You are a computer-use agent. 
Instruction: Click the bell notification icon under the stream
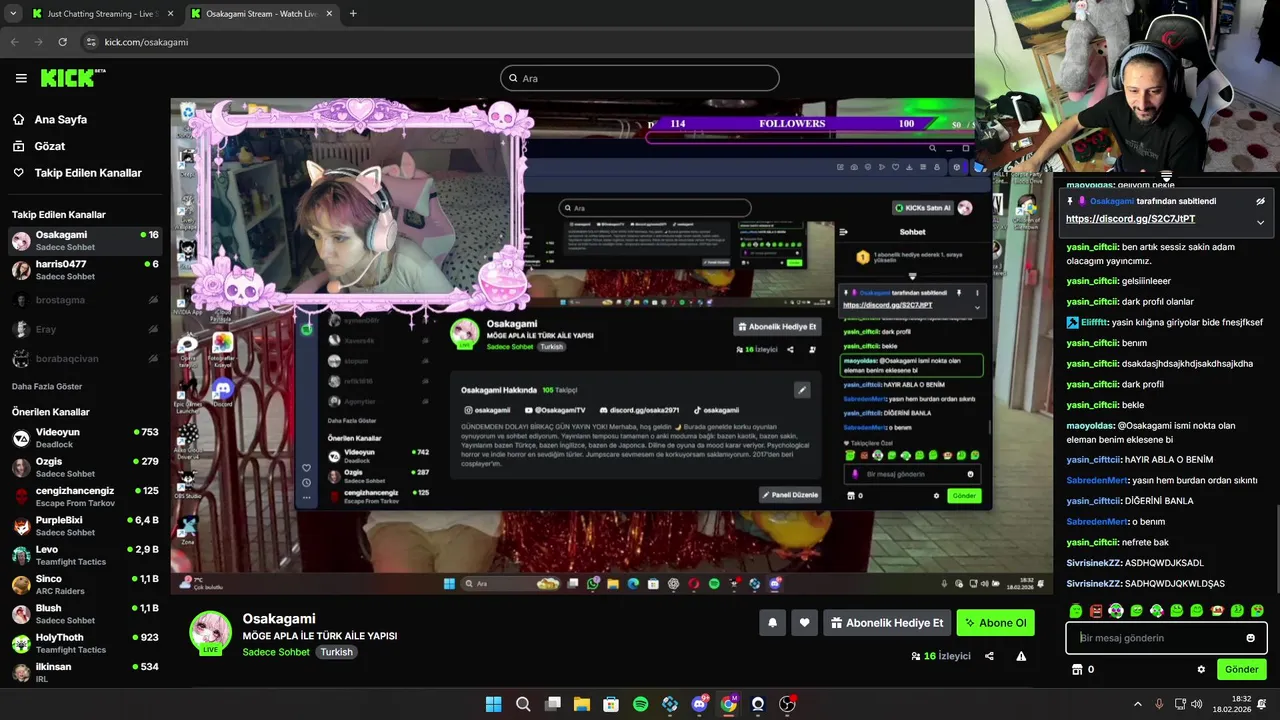pos(772,623)
